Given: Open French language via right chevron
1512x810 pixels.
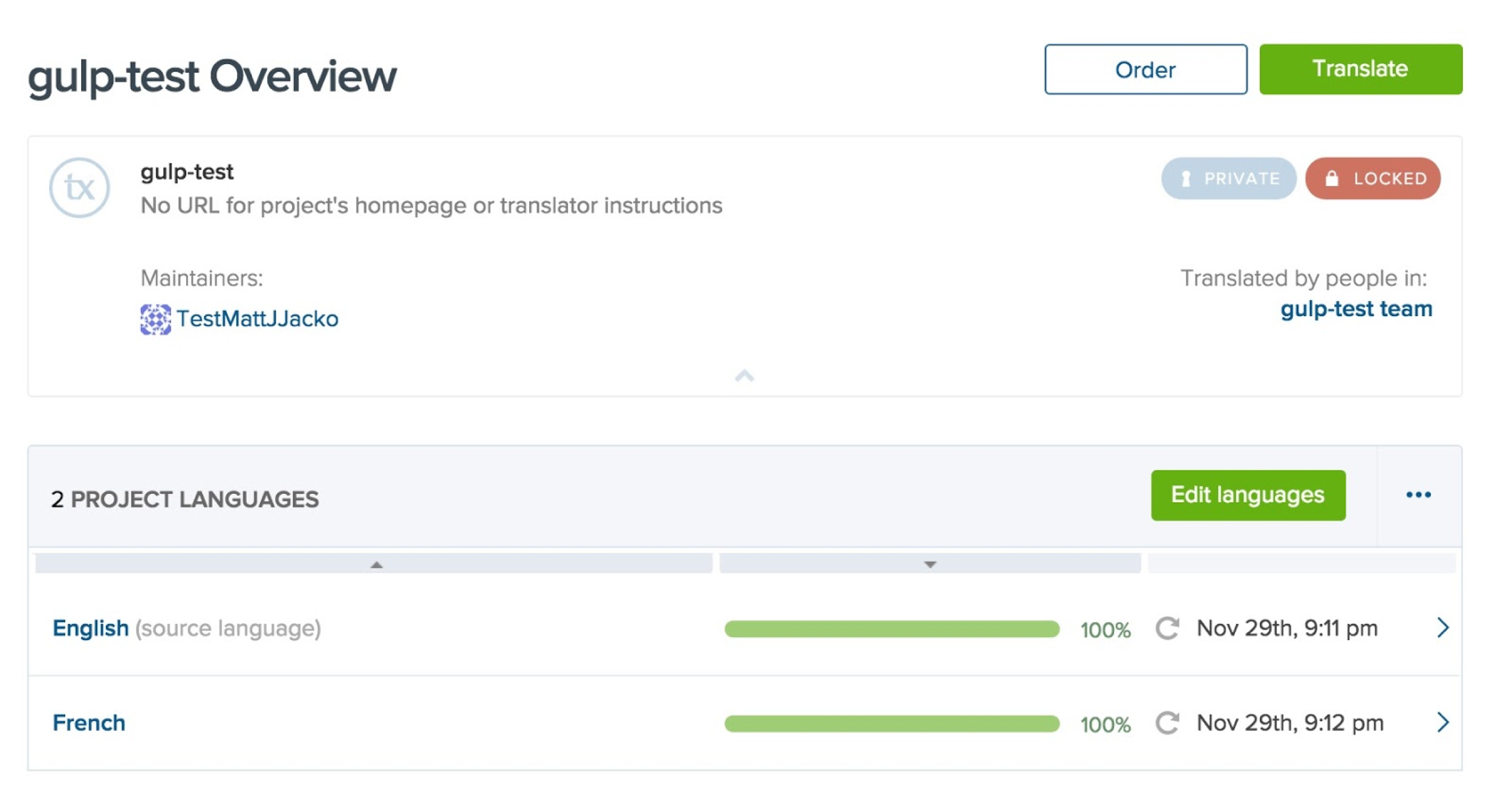Looking at the screenshot, I should pos(1443,722).
